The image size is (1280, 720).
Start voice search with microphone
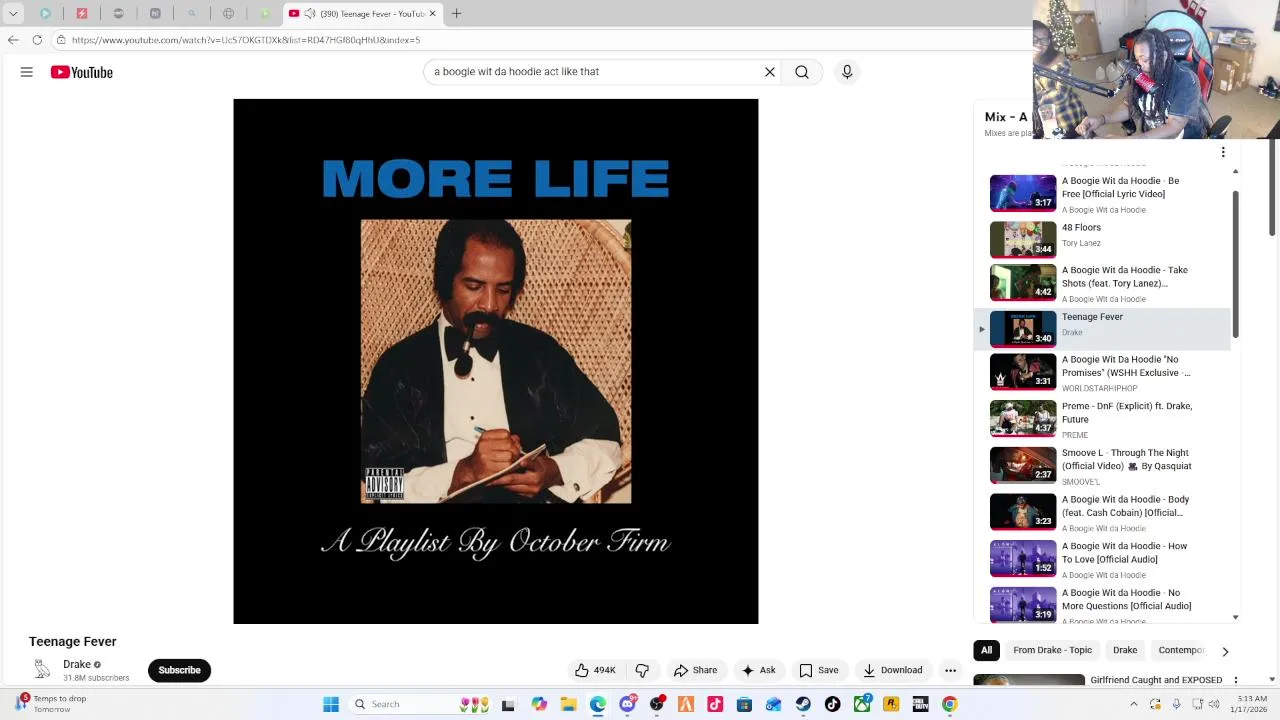click(847, 72)
